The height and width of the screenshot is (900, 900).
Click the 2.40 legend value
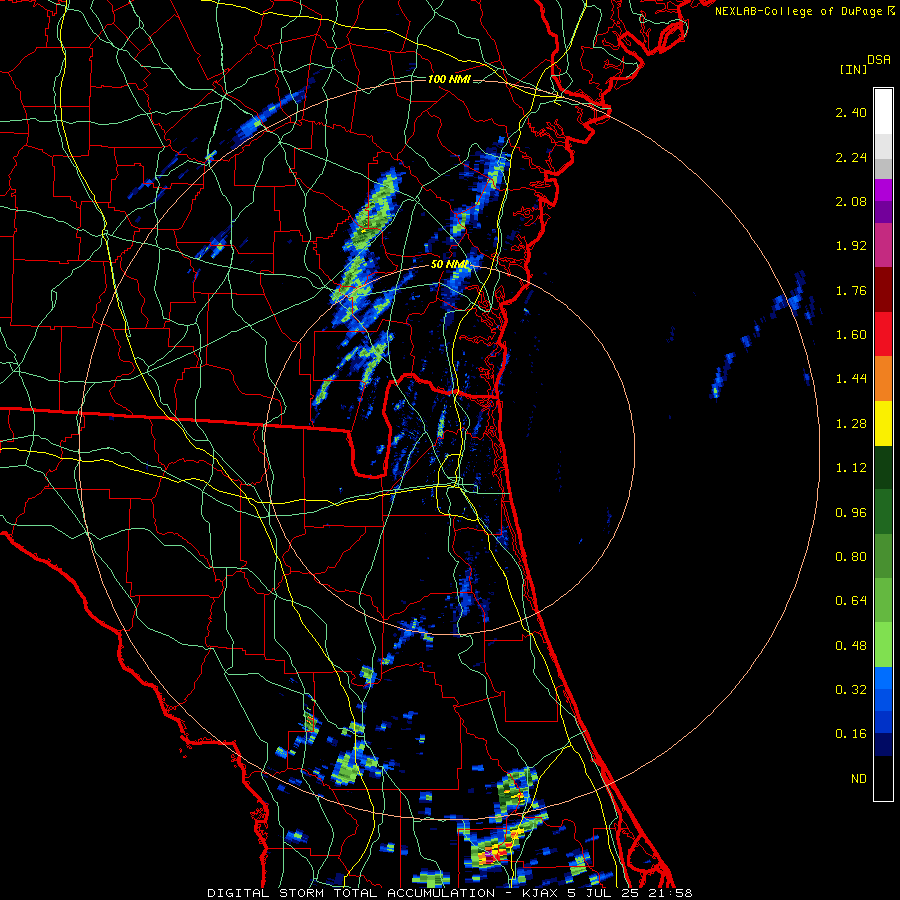click(851, 112)
